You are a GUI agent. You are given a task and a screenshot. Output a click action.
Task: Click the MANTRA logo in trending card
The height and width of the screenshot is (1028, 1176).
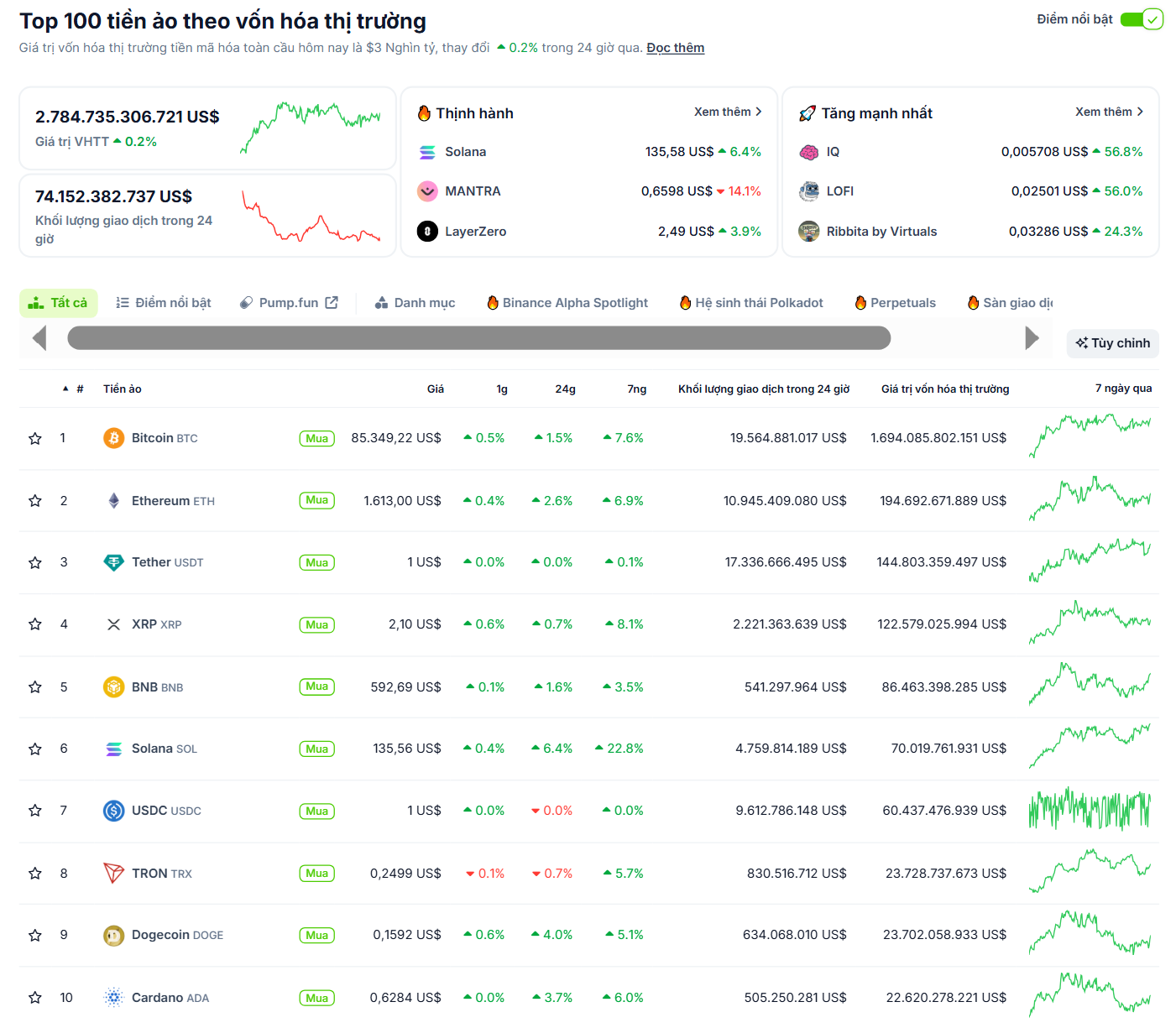(x=427, y=191)
